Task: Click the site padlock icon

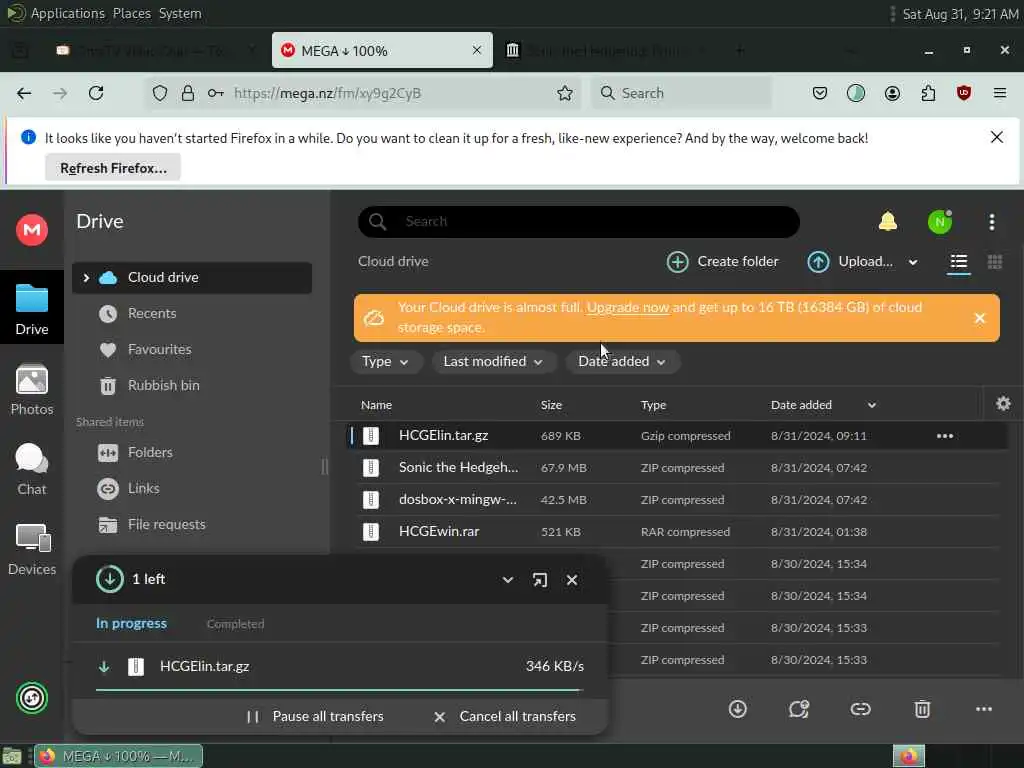Action: (x=187, y=93)
